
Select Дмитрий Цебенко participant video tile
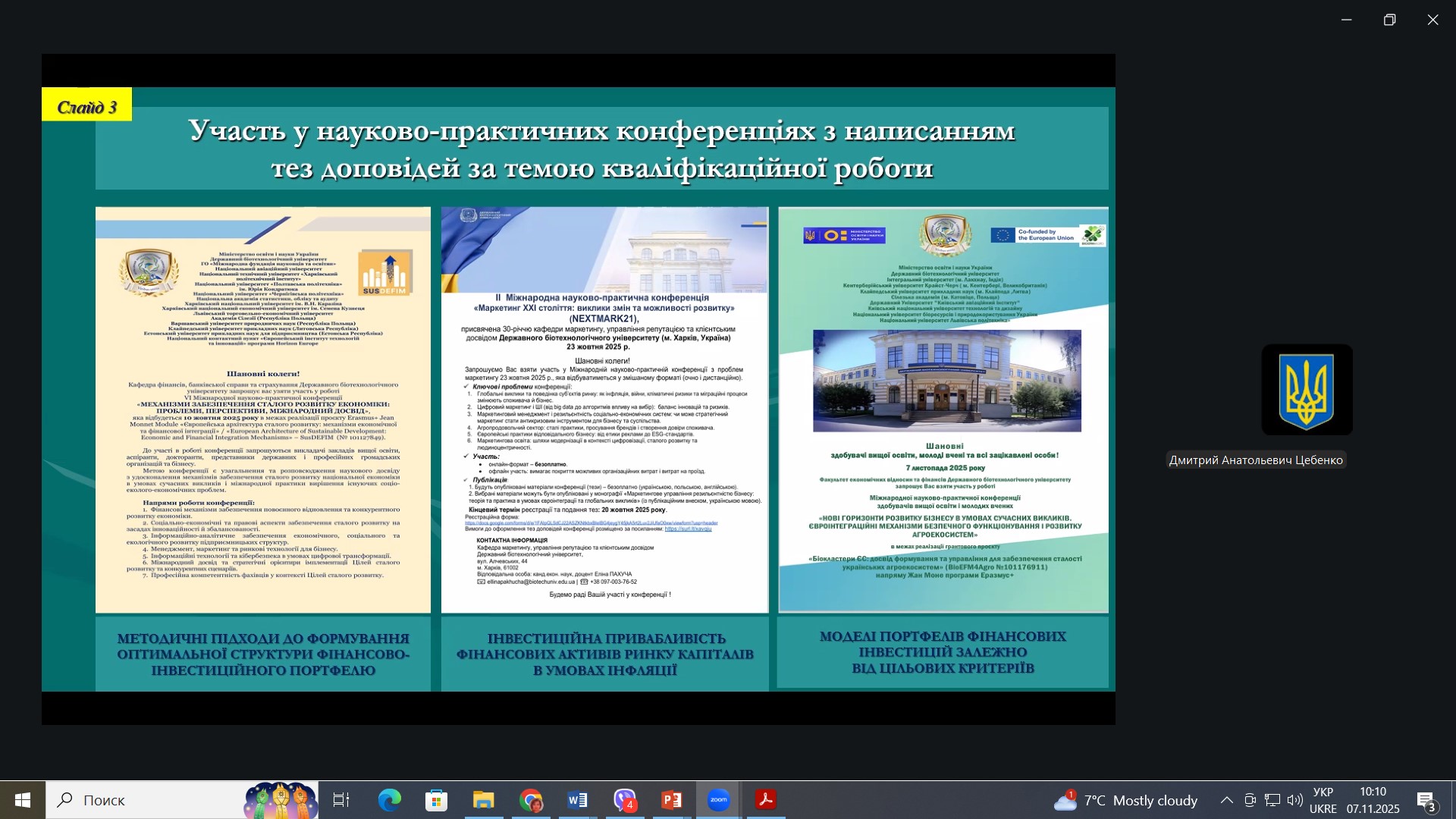coord(1307,390)
